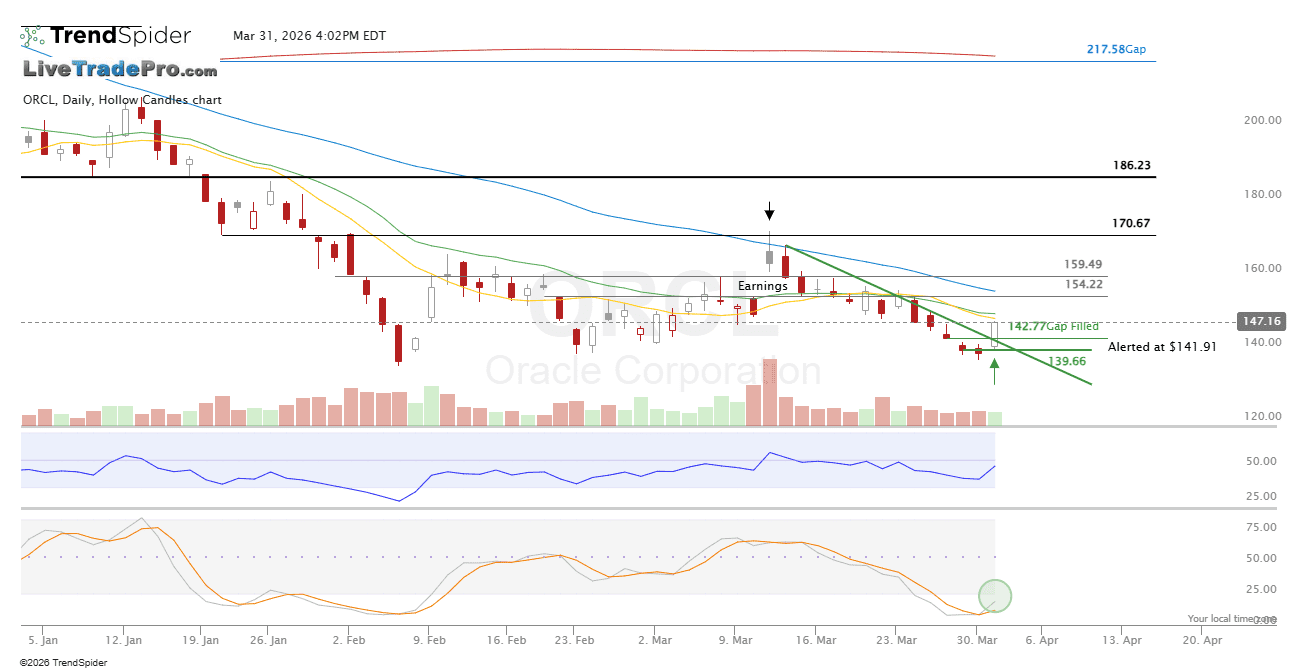This screenshot has width=1307, height=672.
Task: Select the 217.58 Gap label
Action: 1116,49
